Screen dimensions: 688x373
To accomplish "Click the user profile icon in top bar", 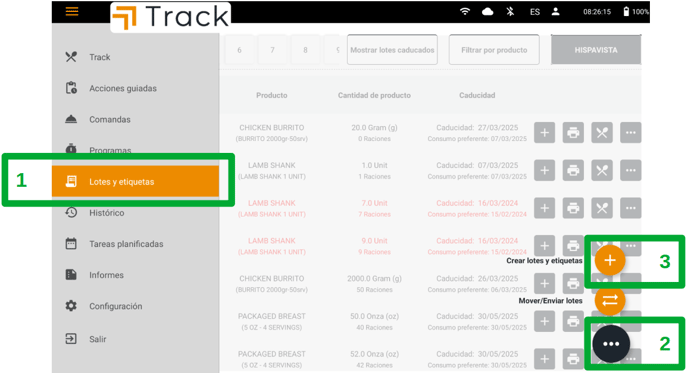I will pos(555,12).
